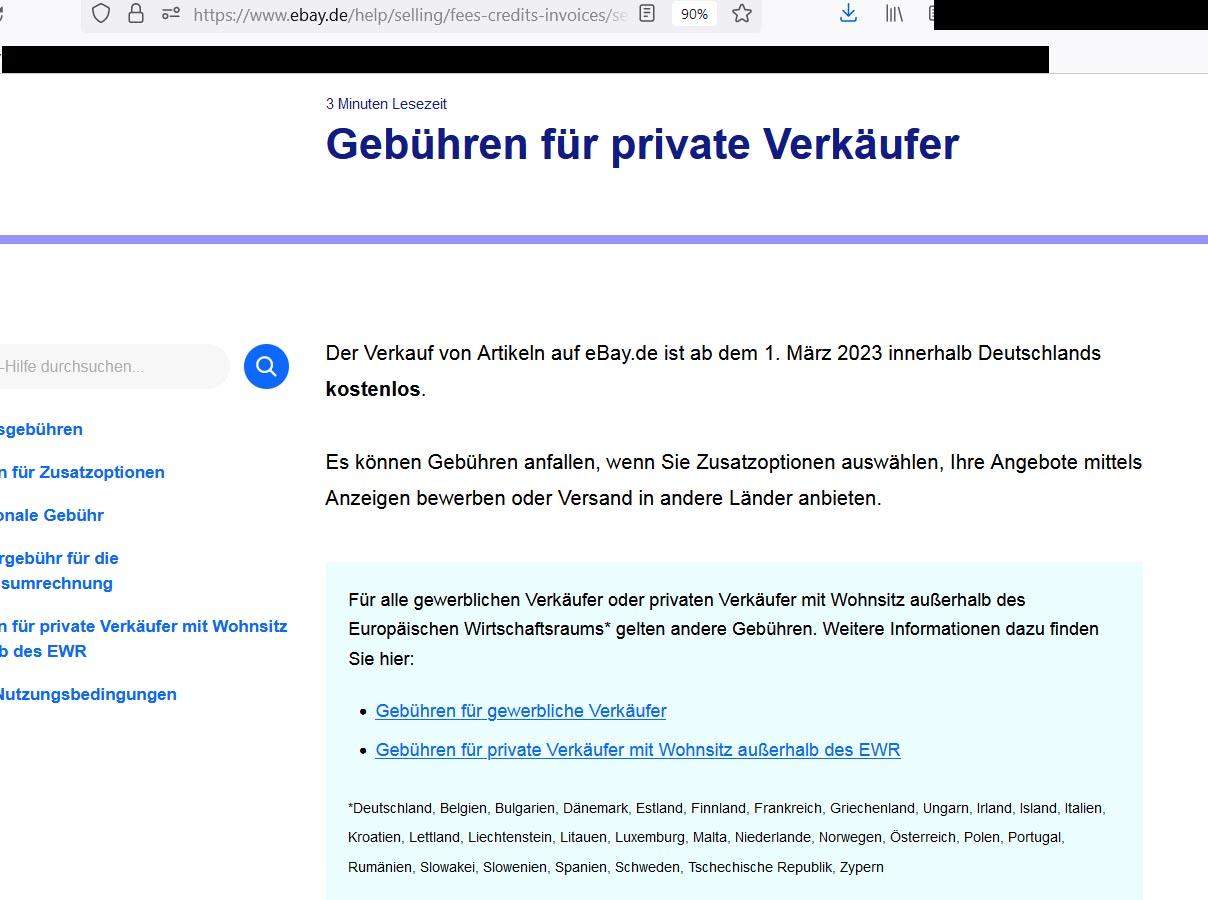Open 'Gebühren für private Verkäufer mit Wohnsitz außerhalb des EWR'
Viewport: 1208px width, 900px height.
(638, 750)
